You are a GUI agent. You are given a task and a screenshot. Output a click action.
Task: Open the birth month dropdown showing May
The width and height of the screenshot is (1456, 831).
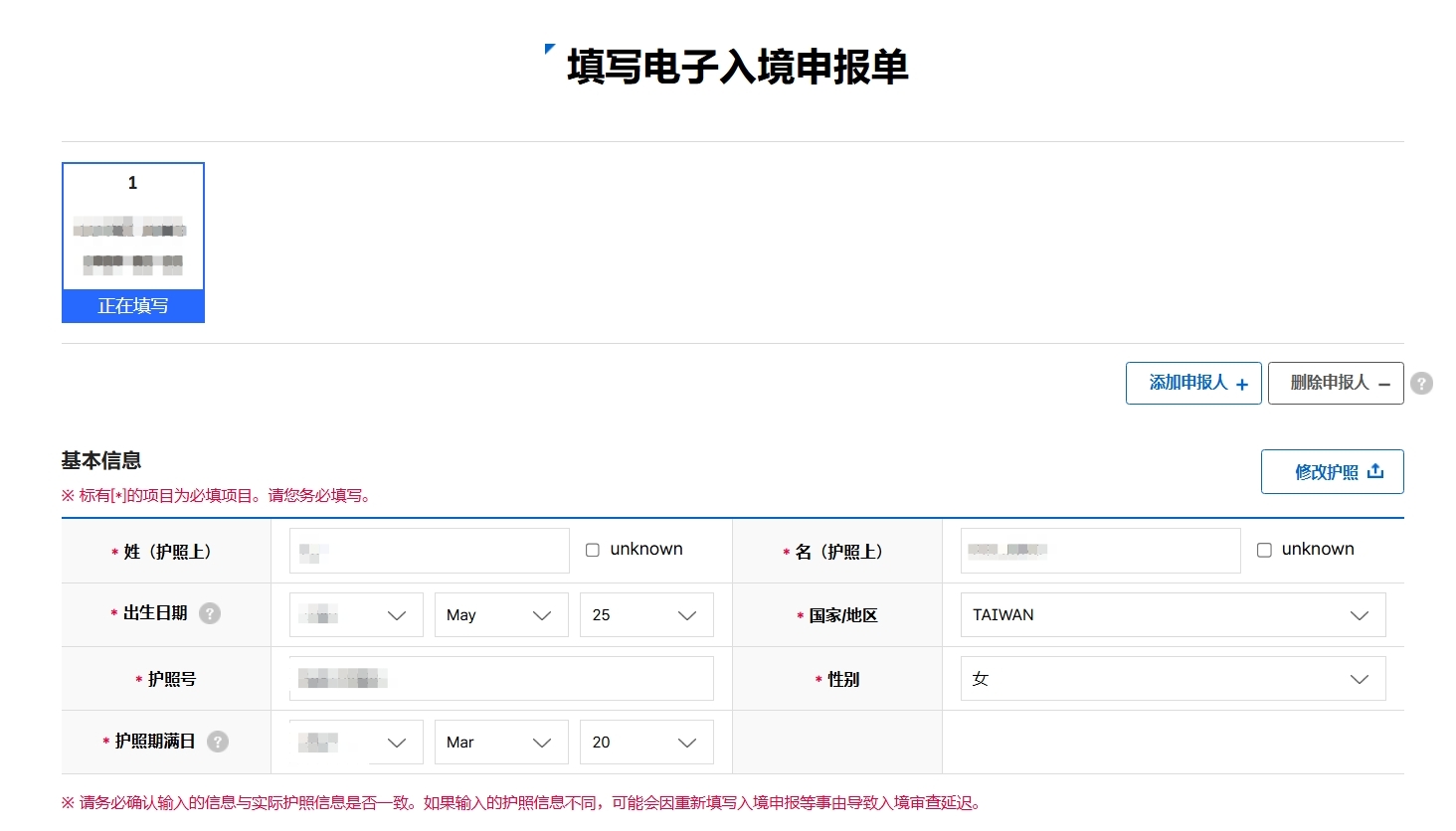(x=501, y=615)
